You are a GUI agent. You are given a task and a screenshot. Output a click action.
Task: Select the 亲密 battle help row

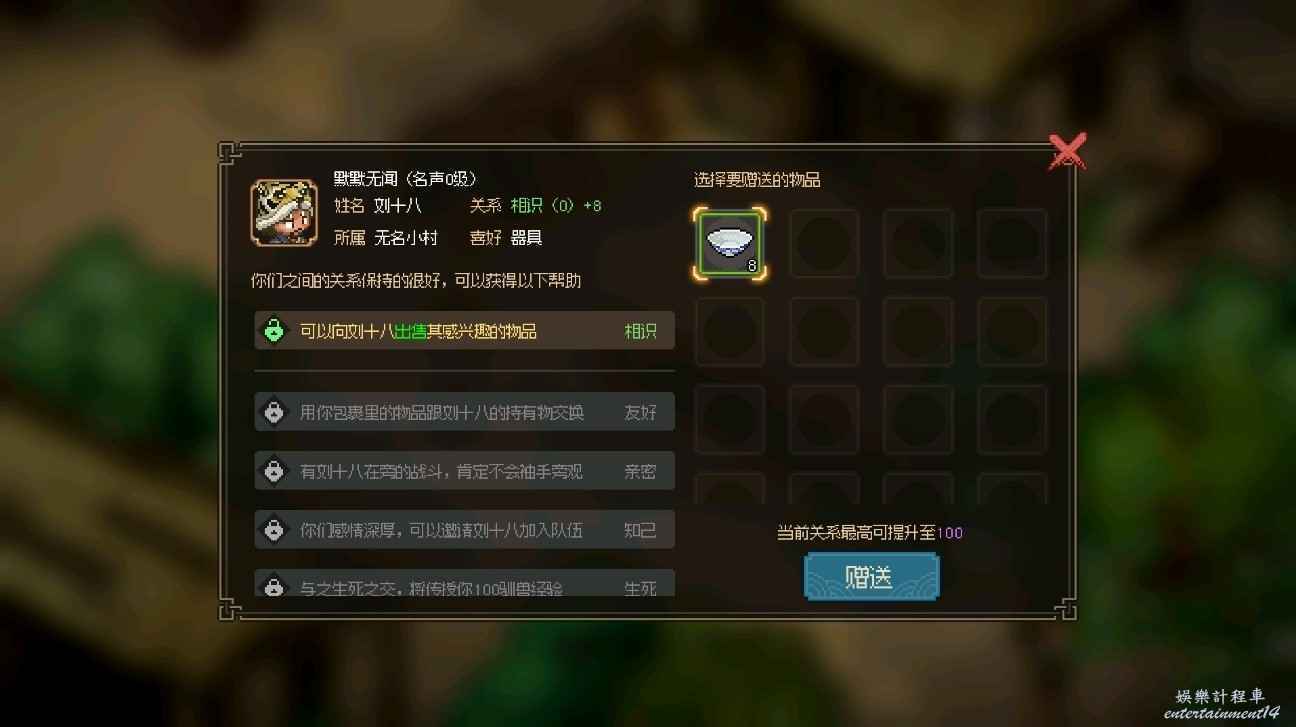coord(465,471)
